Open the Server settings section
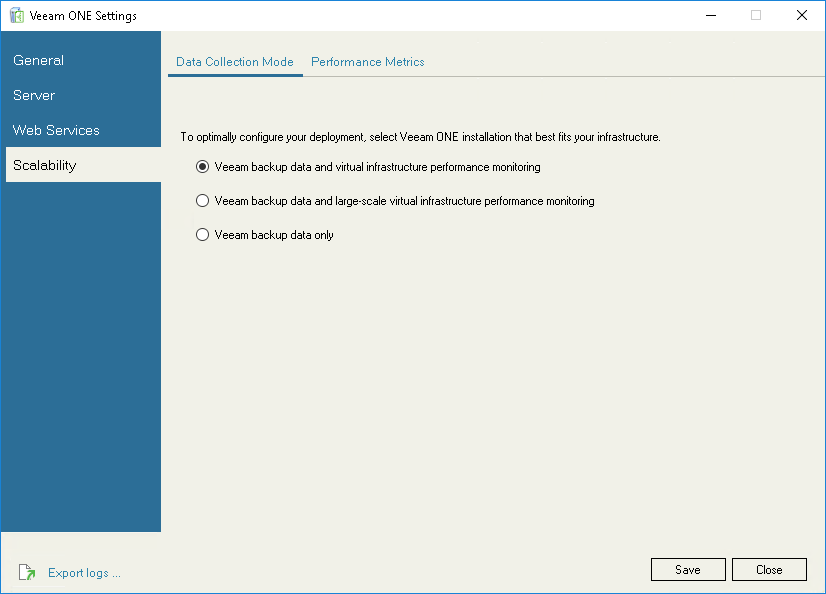This screenshot has height=594, width=826. coord(33,95)
